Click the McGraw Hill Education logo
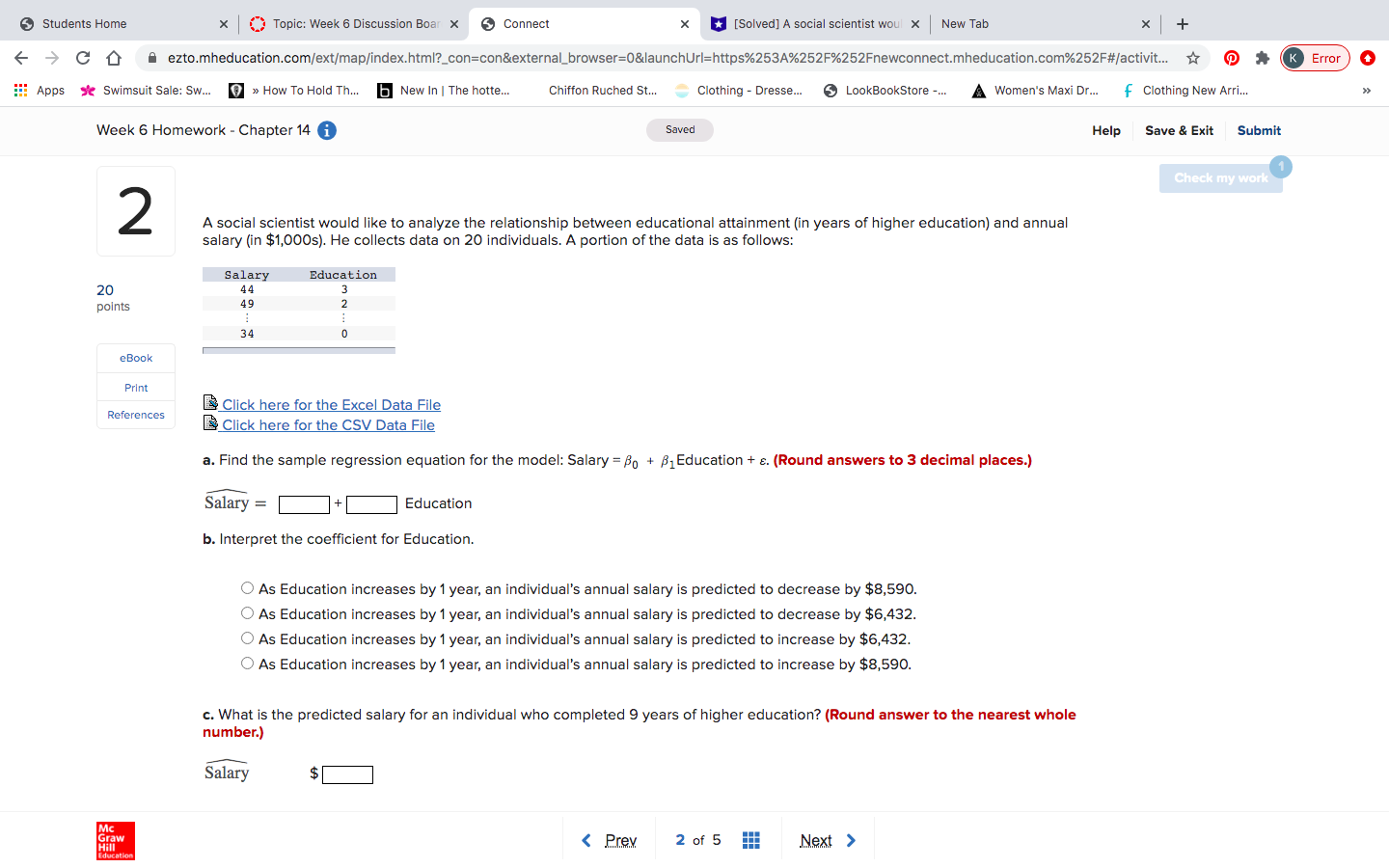Viewport: 1389px width, 868px height. coord(116,841)
